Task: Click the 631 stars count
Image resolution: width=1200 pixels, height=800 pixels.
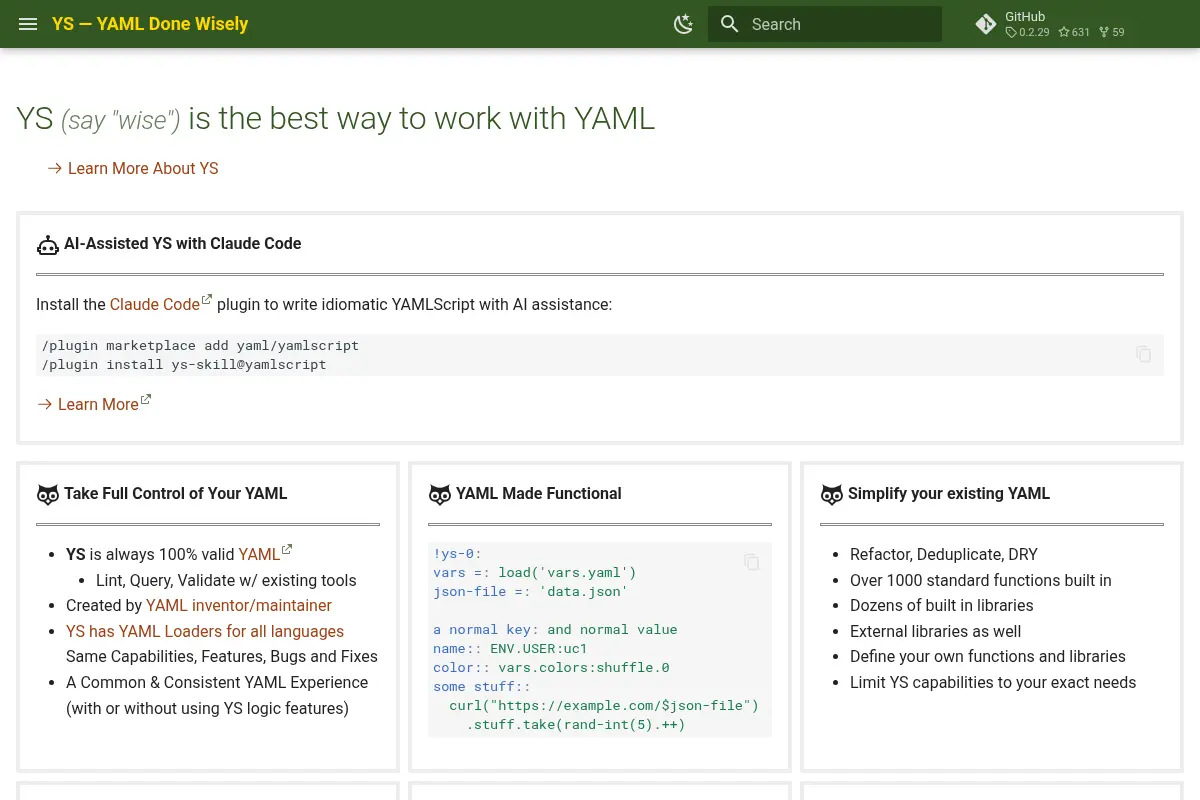Action: 1074,32
